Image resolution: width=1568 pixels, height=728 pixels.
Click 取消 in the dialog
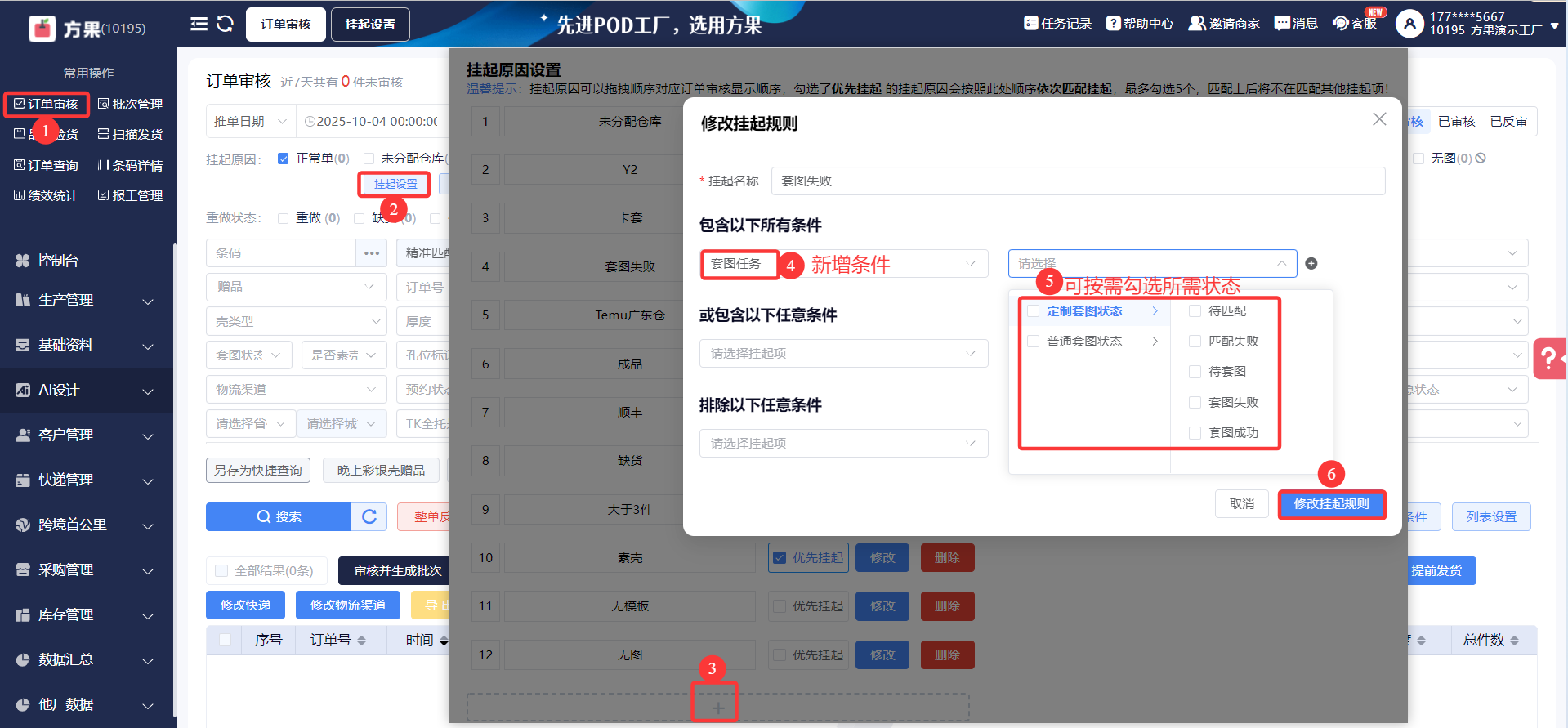(1242, 504)
